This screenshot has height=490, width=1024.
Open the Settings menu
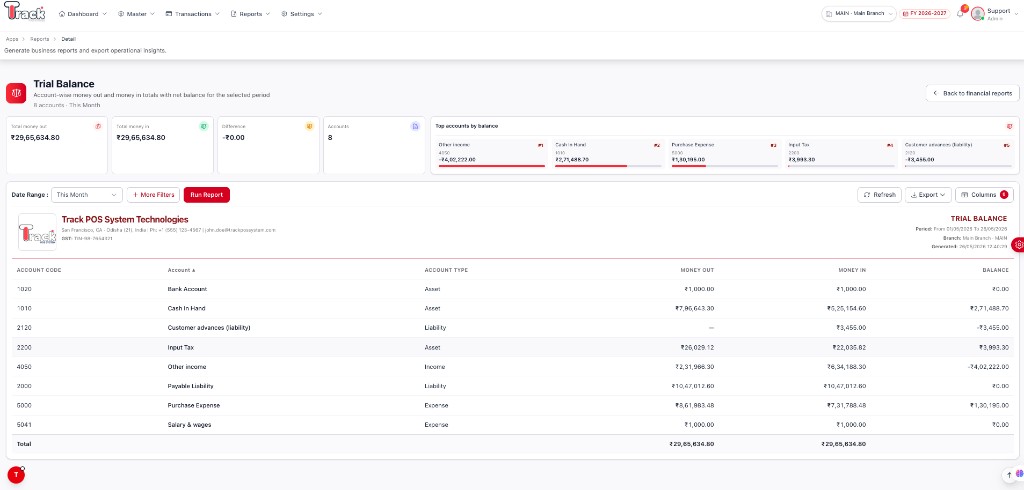click(302, 14)
